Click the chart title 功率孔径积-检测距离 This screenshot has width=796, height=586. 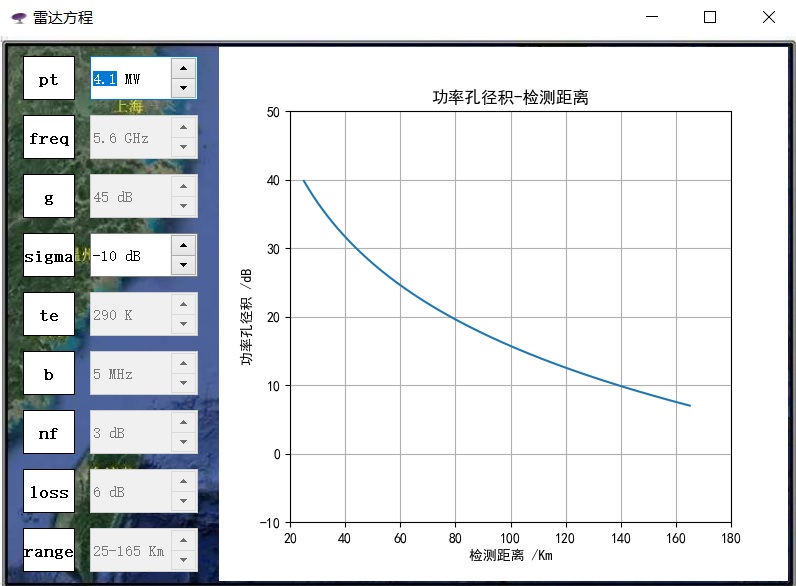pos(510,97)
